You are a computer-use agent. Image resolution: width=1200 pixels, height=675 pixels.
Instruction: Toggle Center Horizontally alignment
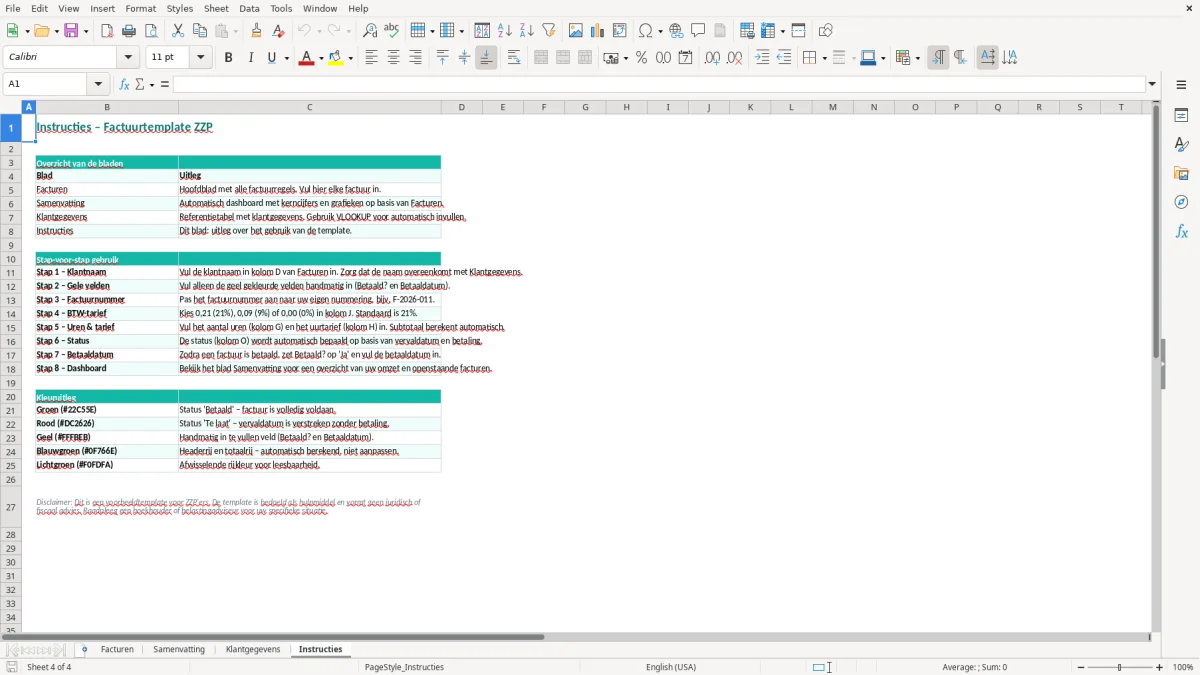[394, 58]
